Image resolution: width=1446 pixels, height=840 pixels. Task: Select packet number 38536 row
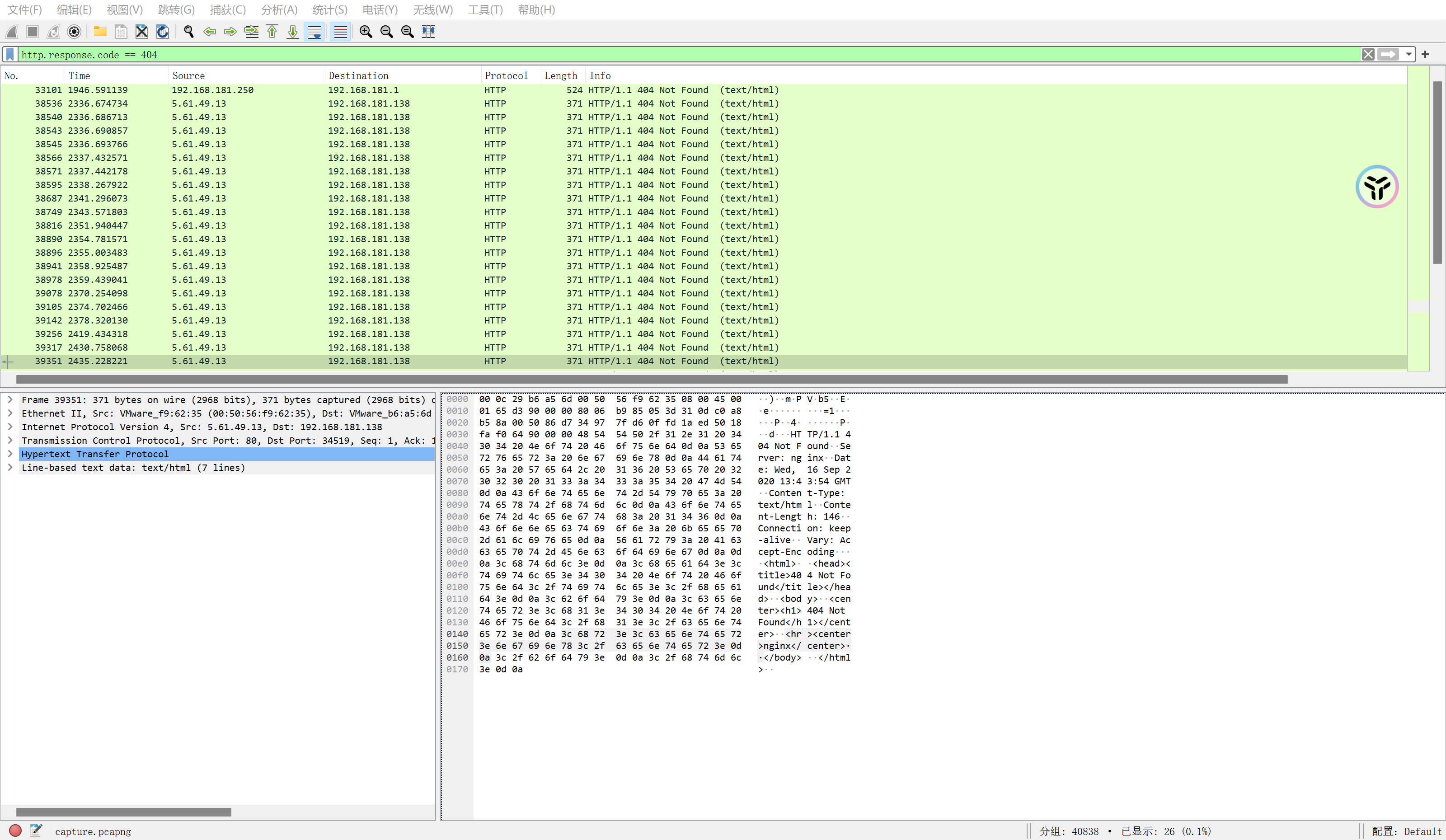(x=704, y=104)
